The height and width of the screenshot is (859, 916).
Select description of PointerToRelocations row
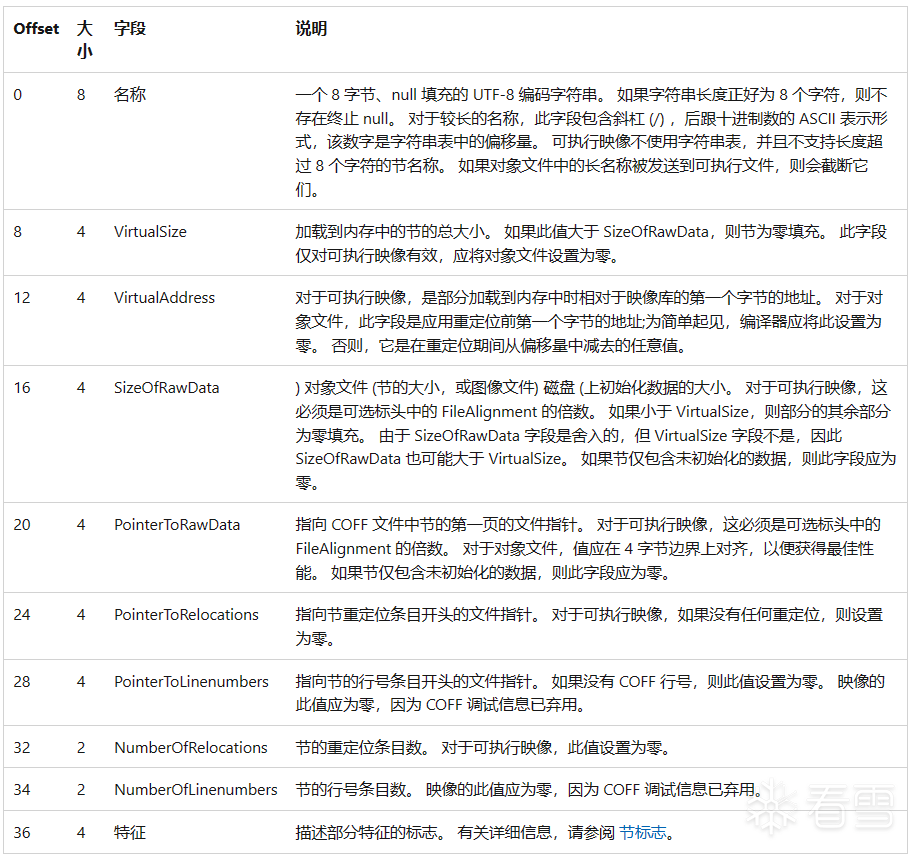click(589, 626)
